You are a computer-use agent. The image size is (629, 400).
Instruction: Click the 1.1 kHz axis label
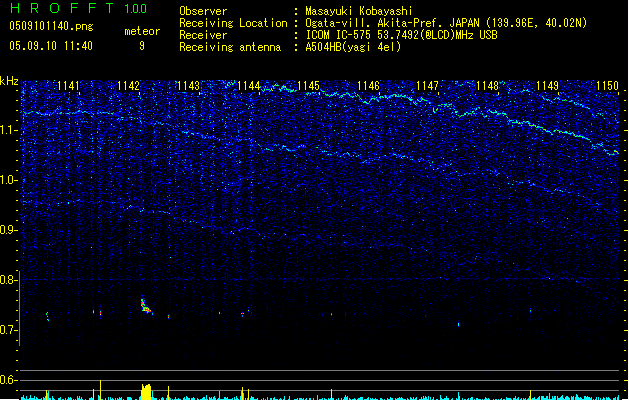click(x=9, y=130)
